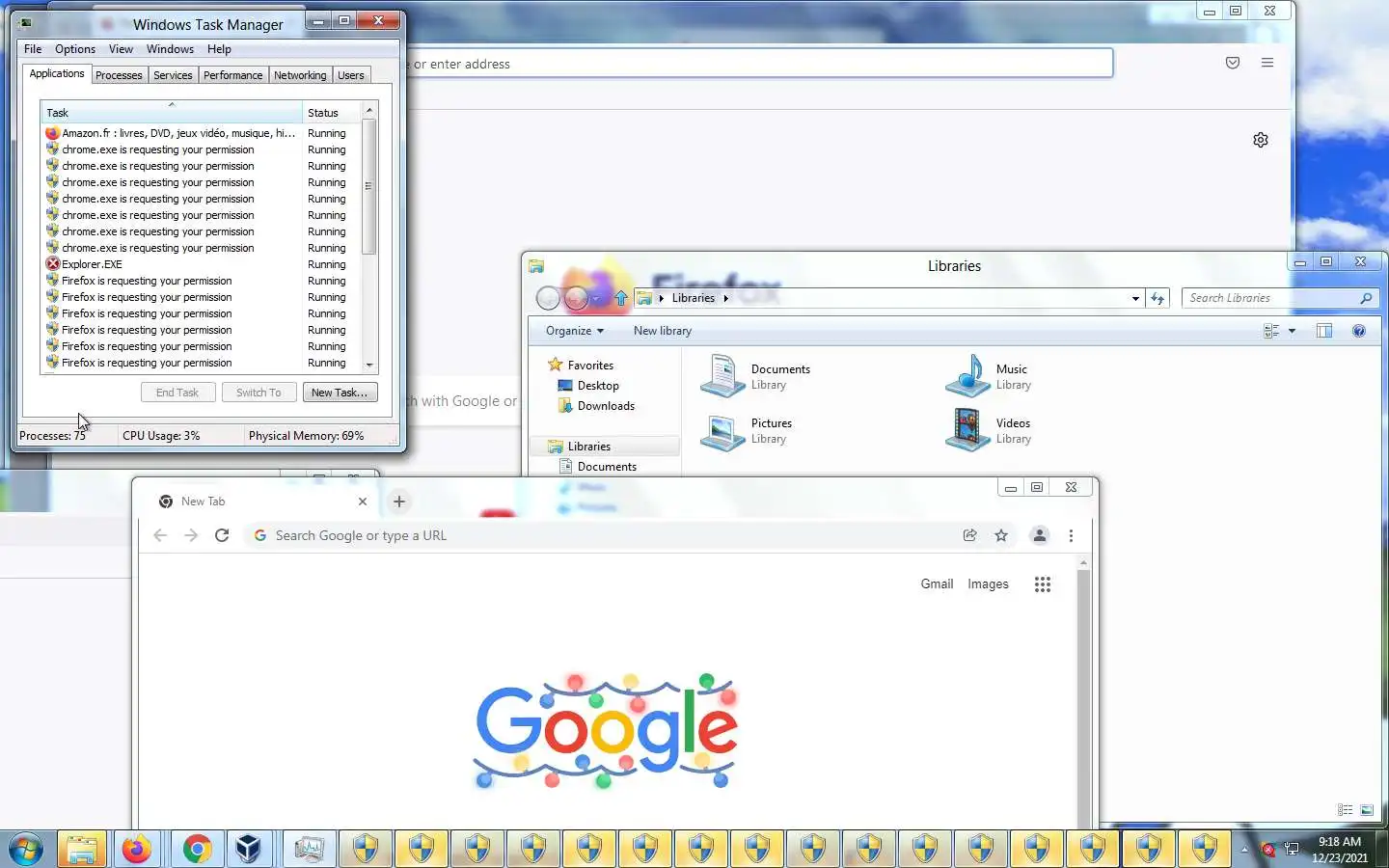
Task: Sort by the Status column header
Action: [332, 113]
